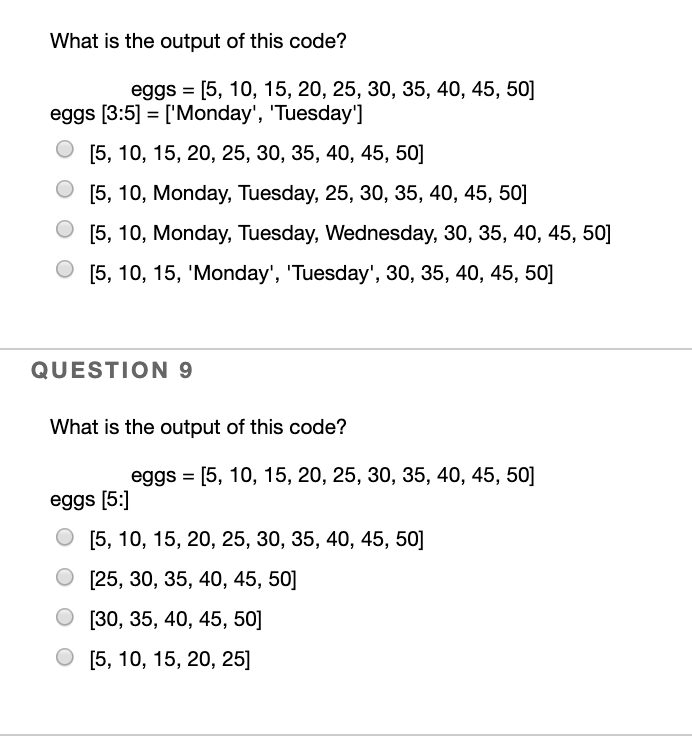Click label text '[30, 35, 40, 45, 50]'

[176, 618]
